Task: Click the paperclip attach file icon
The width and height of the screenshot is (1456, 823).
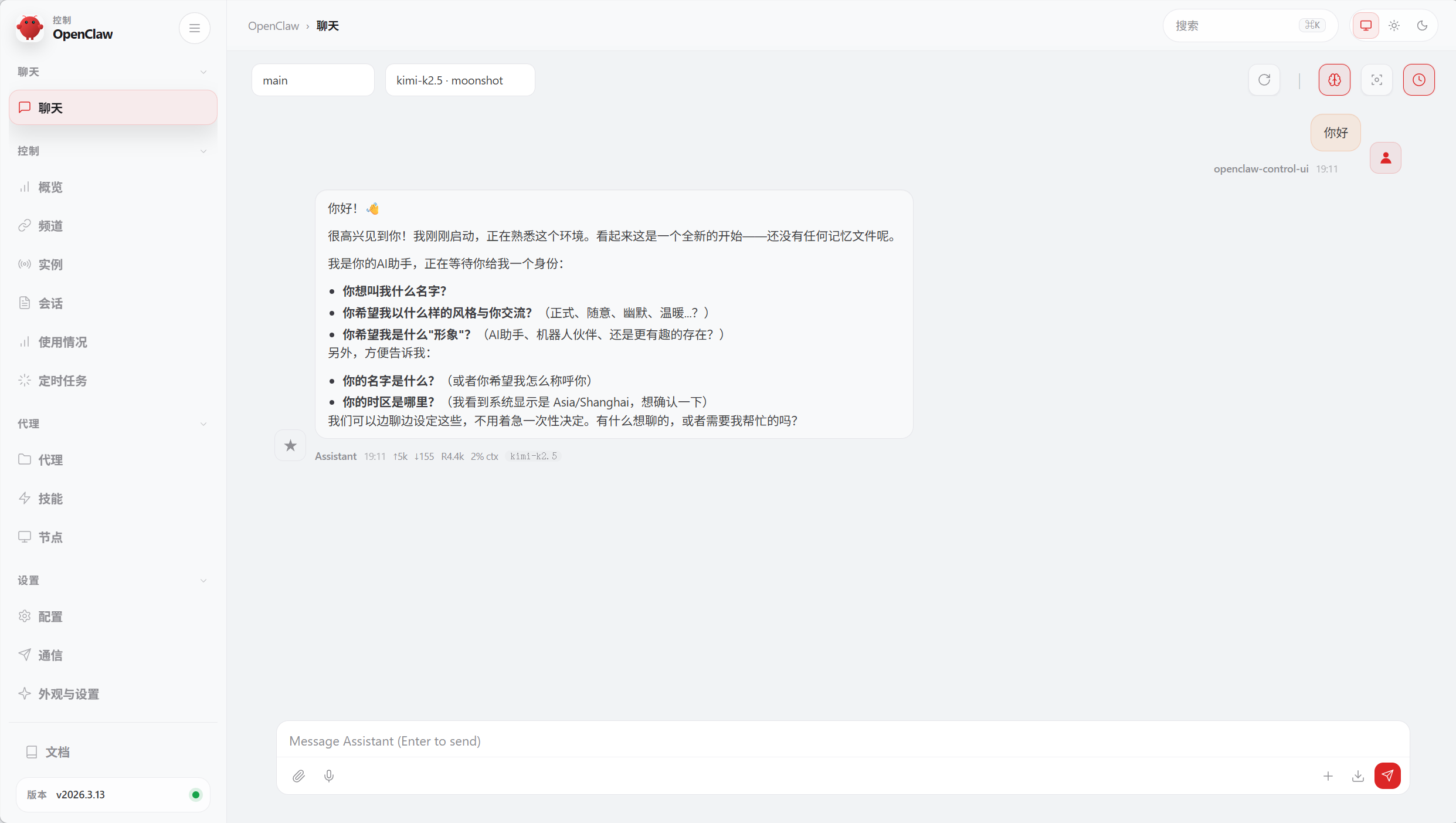Action: pyautogui.click(x=298, y=776)
